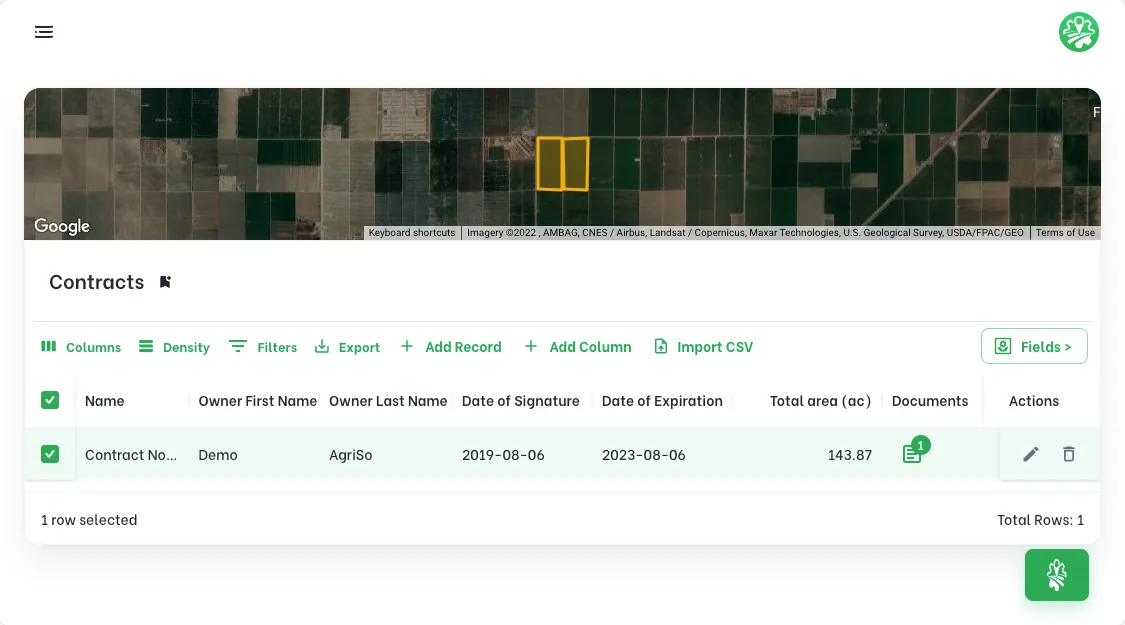Delete contract using the trash icon
This screenshot has width=1125, height=625.
point(1069,454)
